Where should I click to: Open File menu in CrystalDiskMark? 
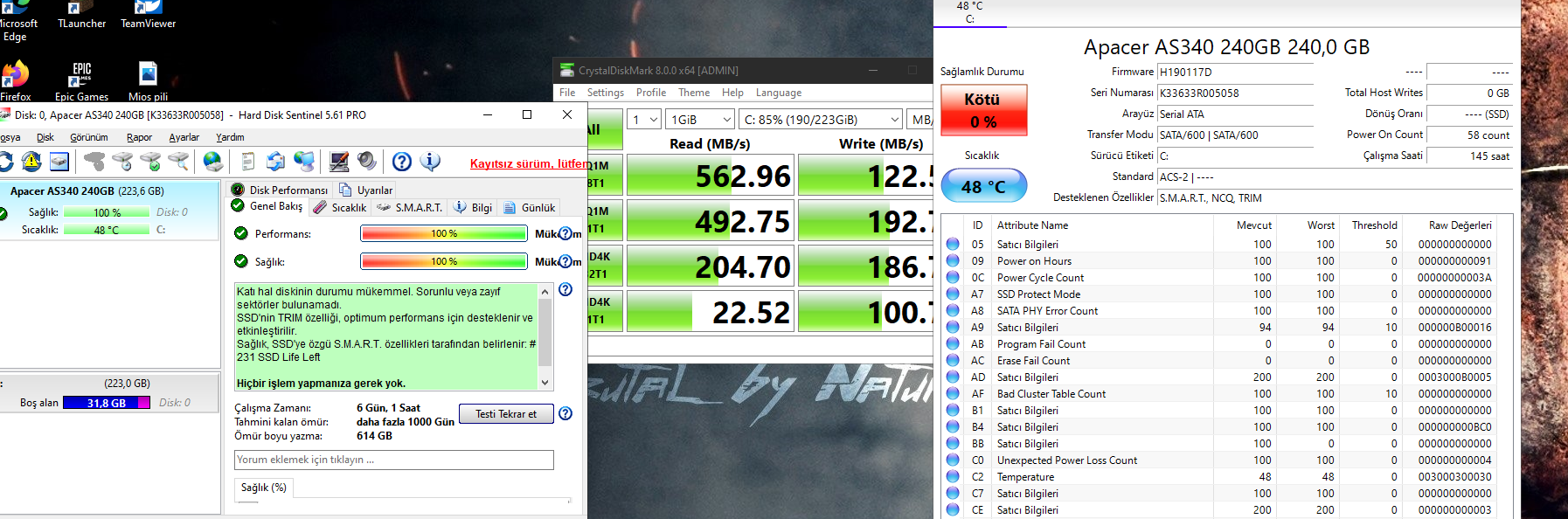pos(567,93)
